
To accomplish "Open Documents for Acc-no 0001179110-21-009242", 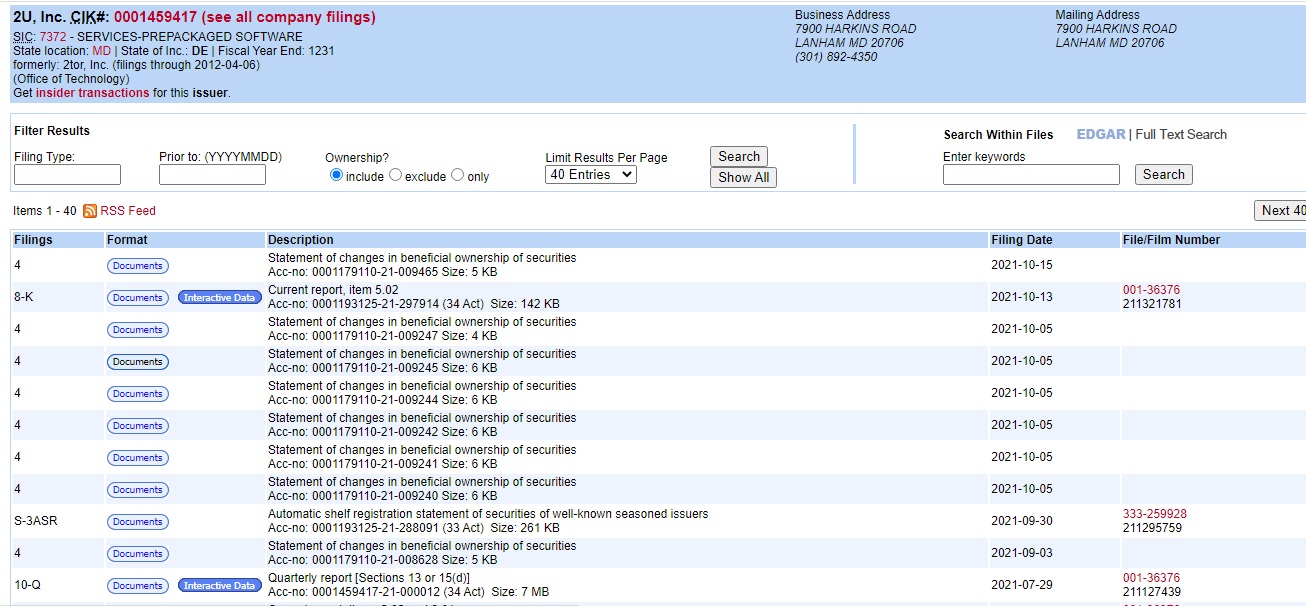I will [138, 426].
